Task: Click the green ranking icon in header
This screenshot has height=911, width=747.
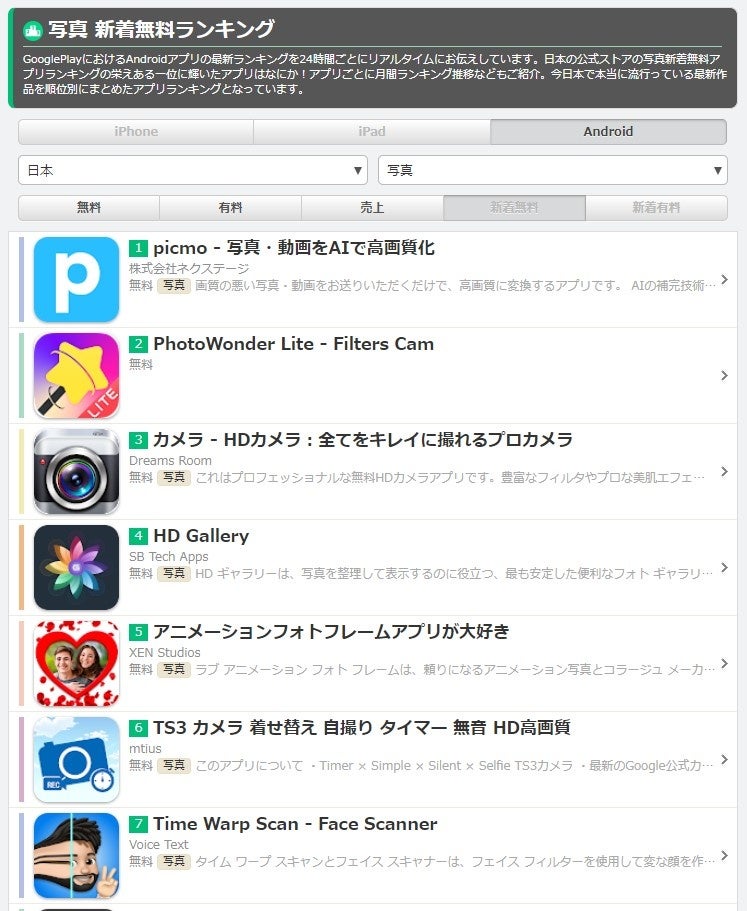Action: (x=33, y=30)
